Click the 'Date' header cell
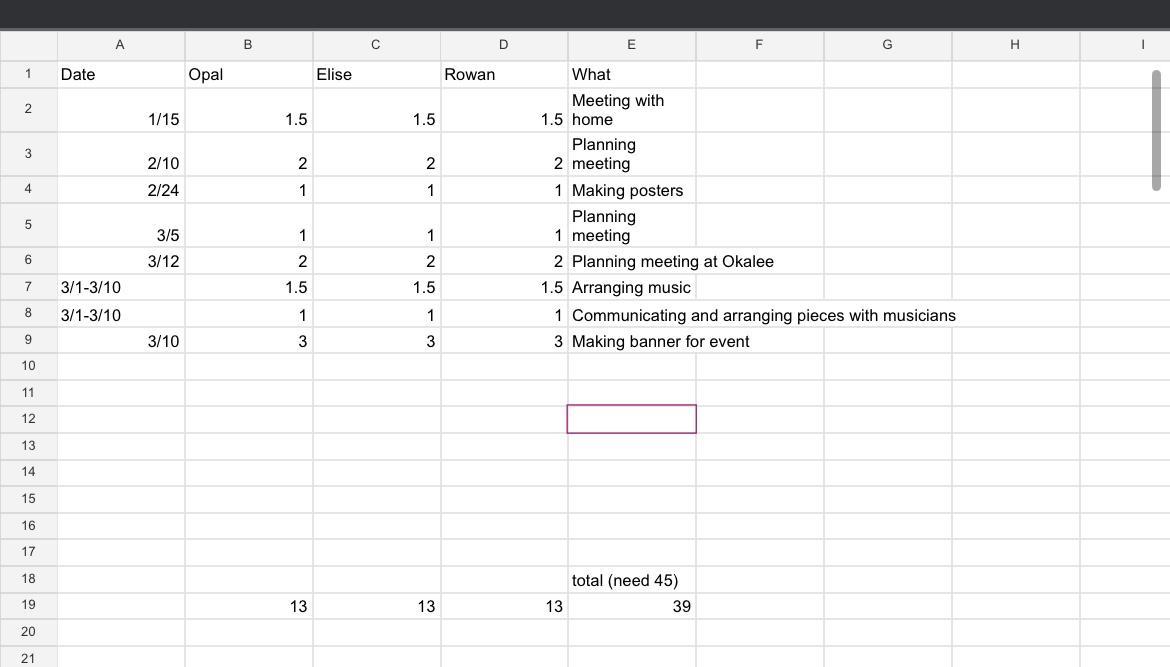 pyautogui.click(x=120, y=75)
